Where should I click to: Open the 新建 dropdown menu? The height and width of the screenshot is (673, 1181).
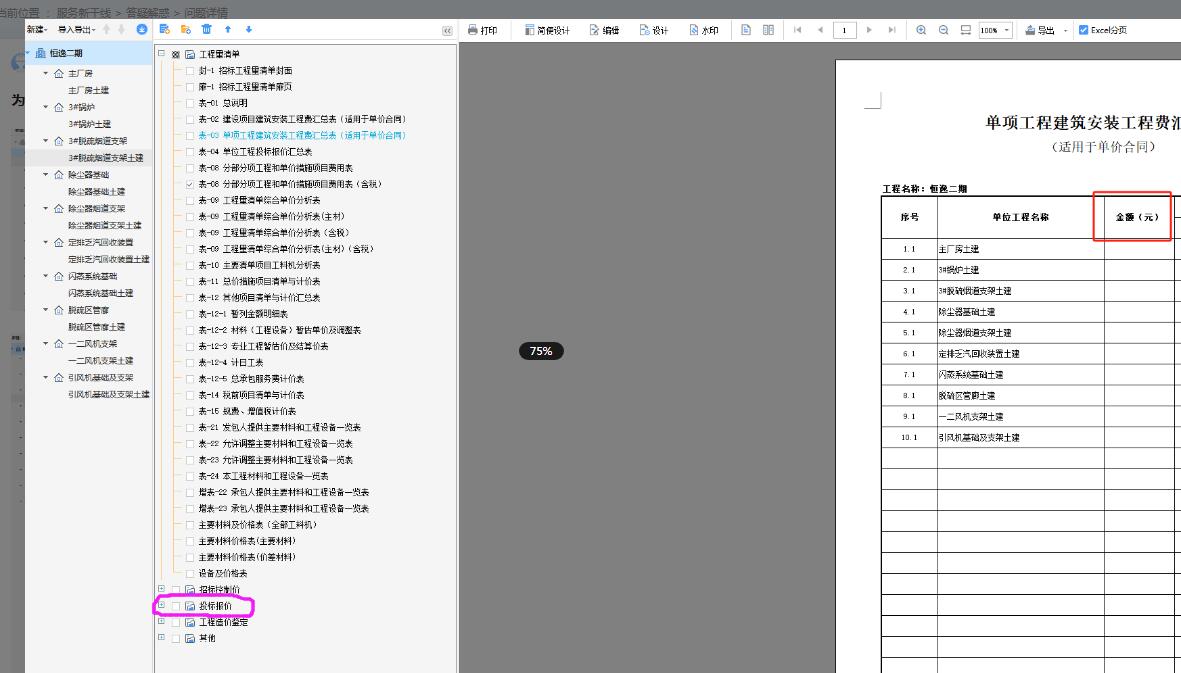pos(37,29)
